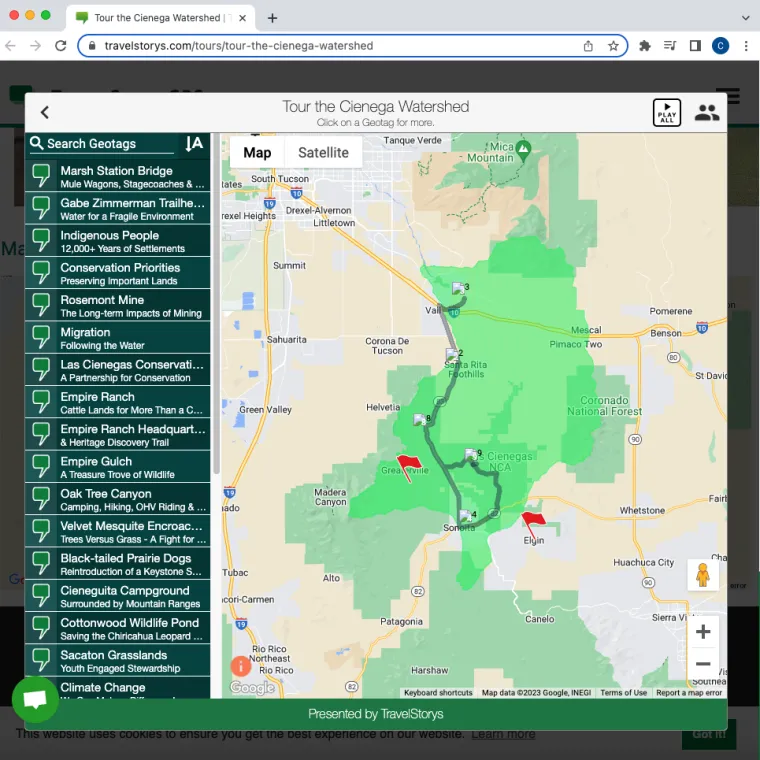This screenshot has height=760, width=760.
Task: Select Empire Gulch geotag
Action: (118, 467)
